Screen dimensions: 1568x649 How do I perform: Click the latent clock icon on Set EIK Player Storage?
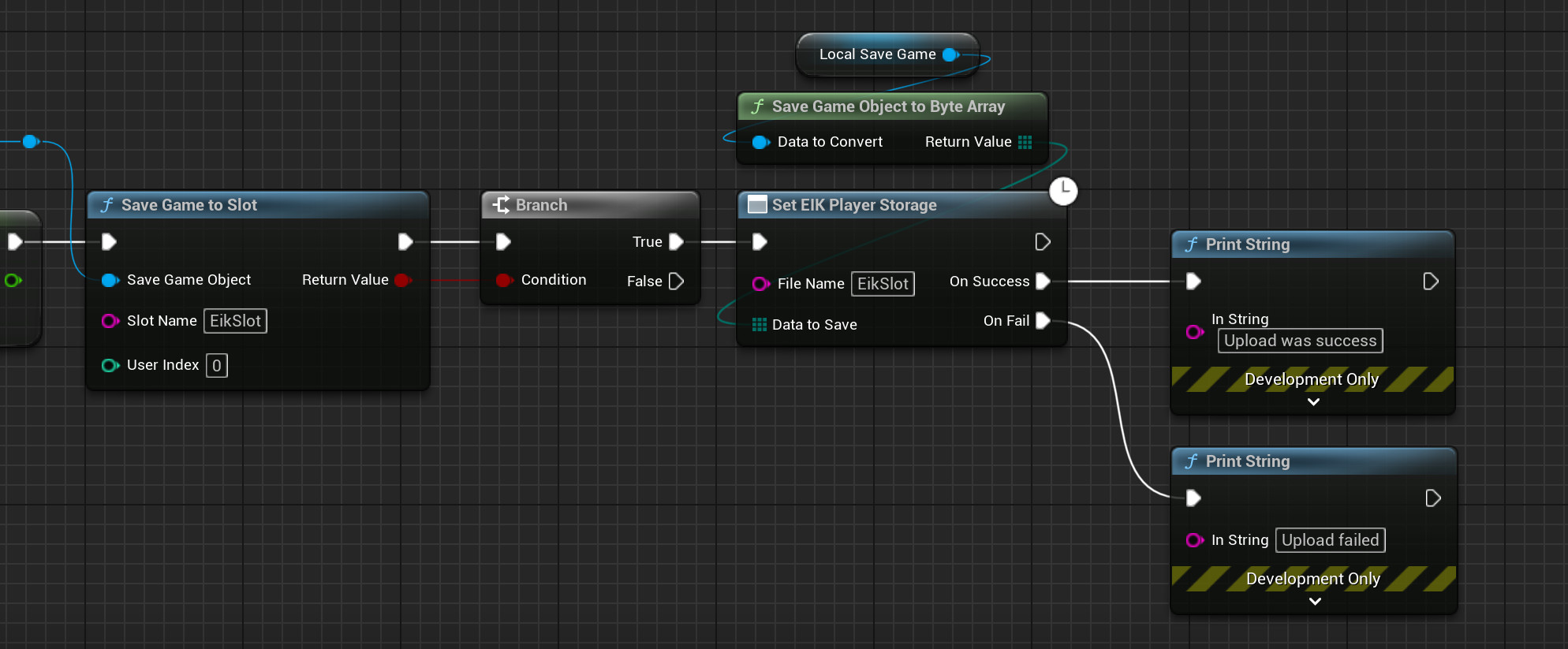[1063, 191]
